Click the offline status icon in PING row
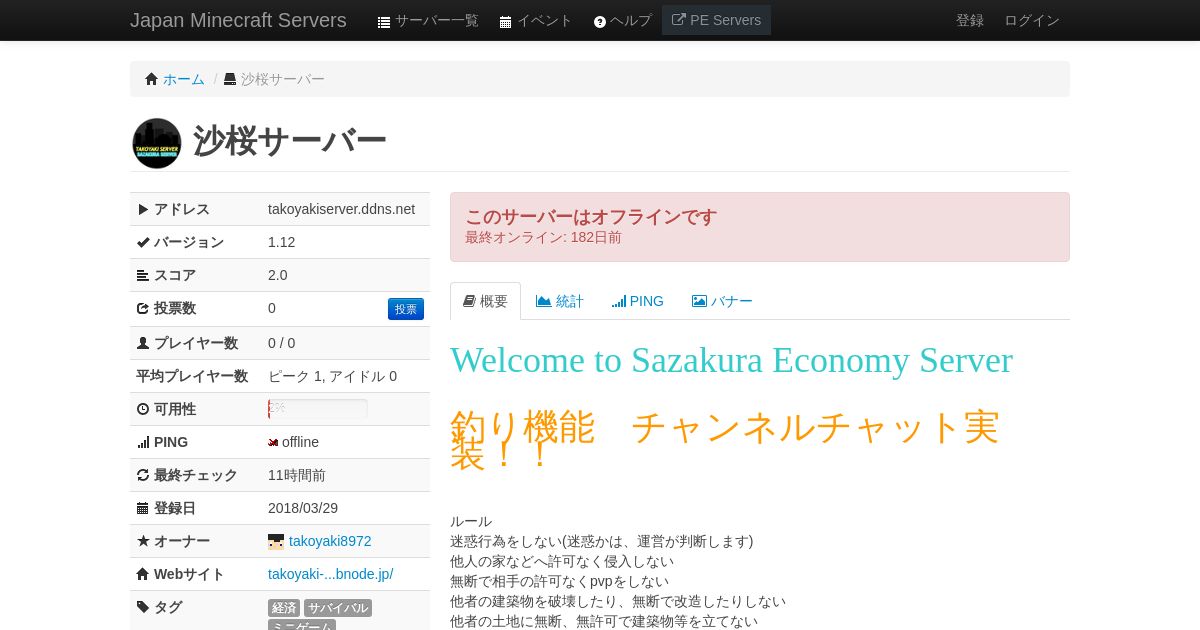This screenshot has height=630, width=1200. 273,442
